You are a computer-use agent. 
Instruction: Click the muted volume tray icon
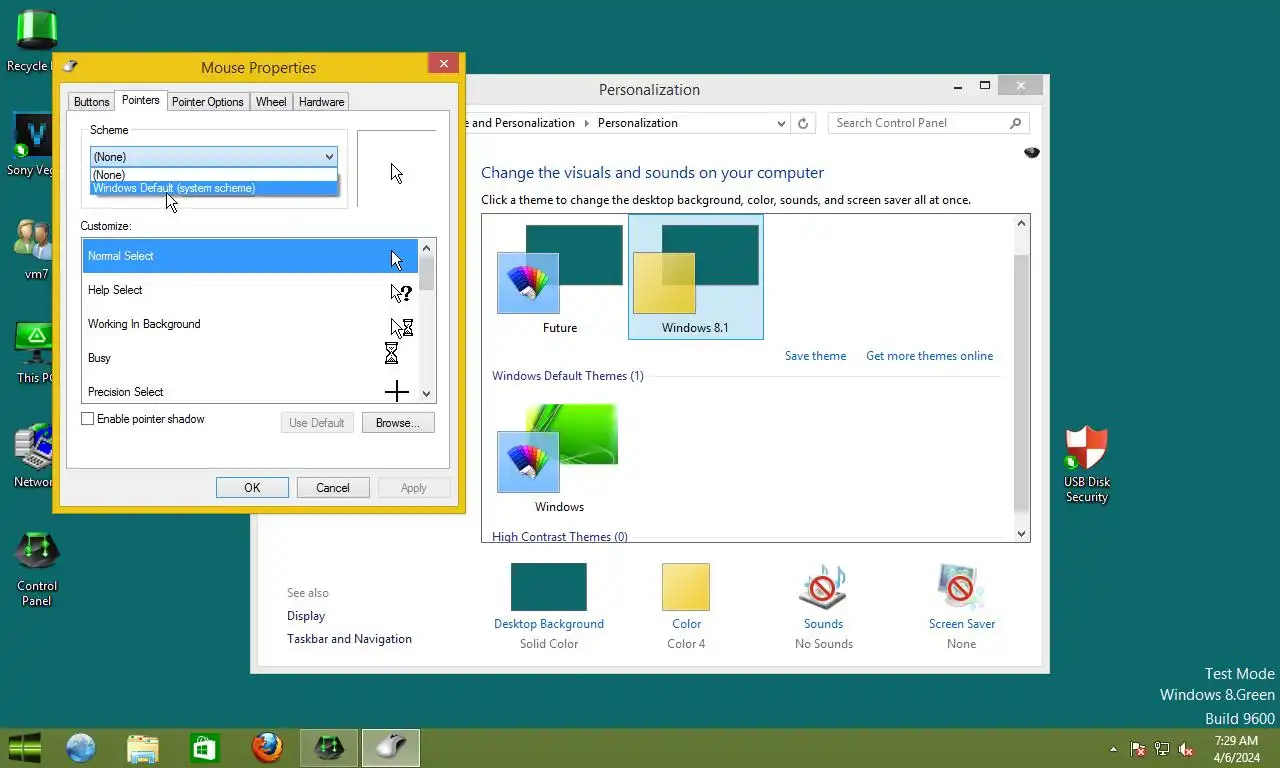(x=1186, y=749)
